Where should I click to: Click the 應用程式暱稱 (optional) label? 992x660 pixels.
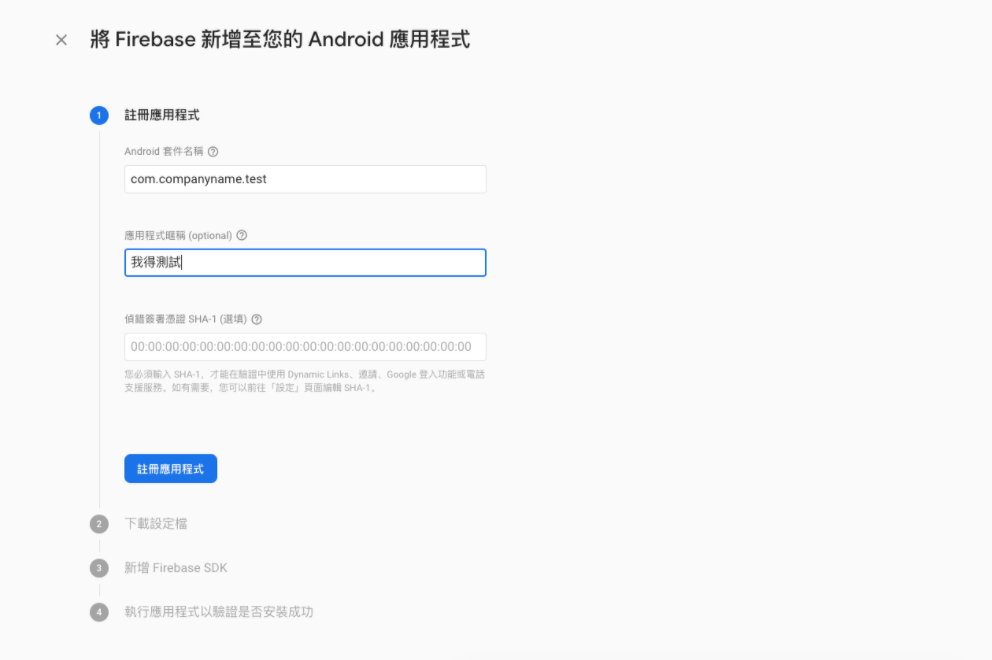pyautogui.click(x=178, y=235)
